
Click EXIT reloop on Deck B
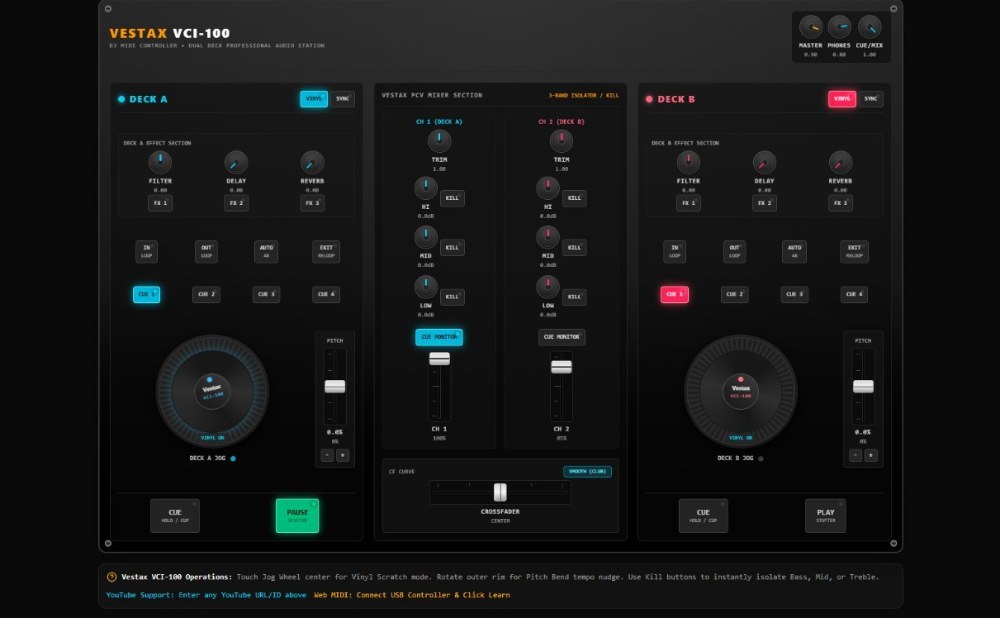(x=854, y=251)
